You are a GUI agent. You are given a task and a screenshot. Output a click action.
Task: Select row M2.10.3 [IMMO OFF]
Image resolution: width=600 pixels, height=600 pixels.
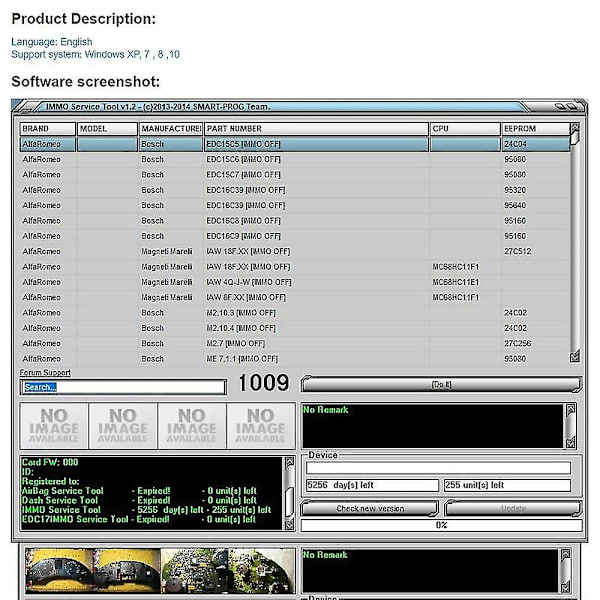[x=295, y=313]
